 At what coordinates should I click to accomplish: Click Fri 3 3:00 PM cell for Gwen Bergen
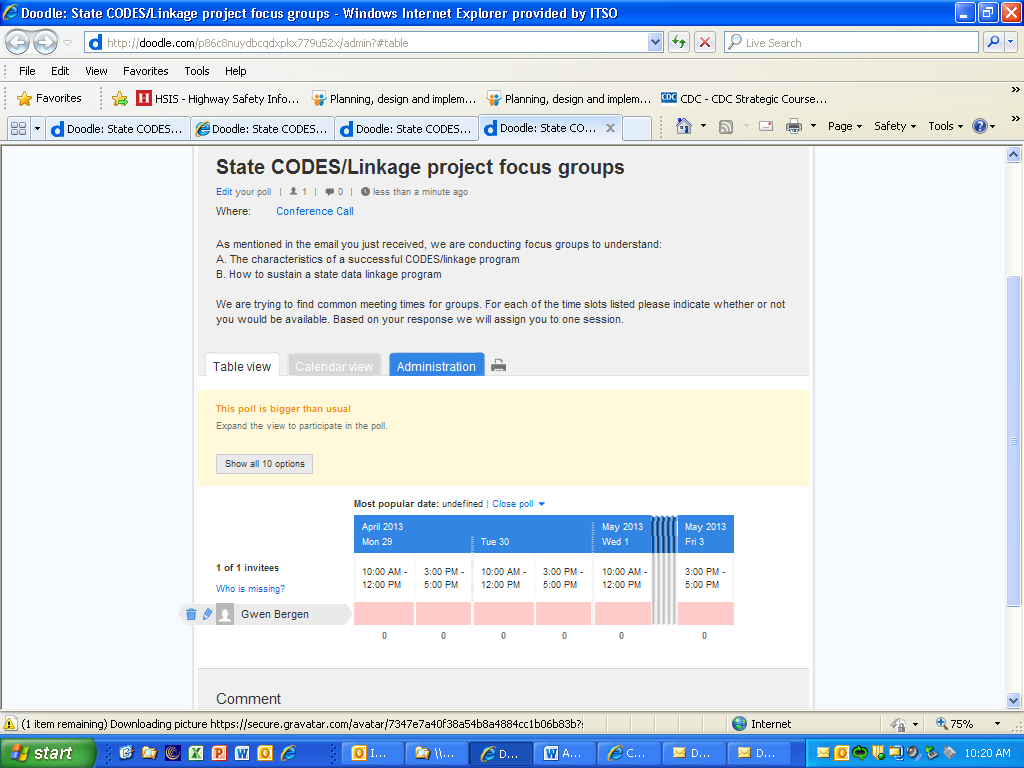pyautogui.click(x=705, y=614)
